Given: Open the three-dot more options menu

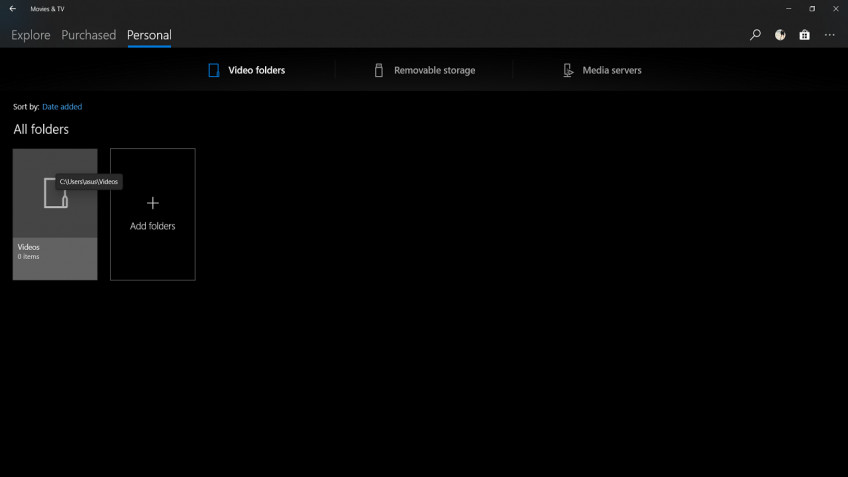Looking at the screenshot, I should pos(830,35).
